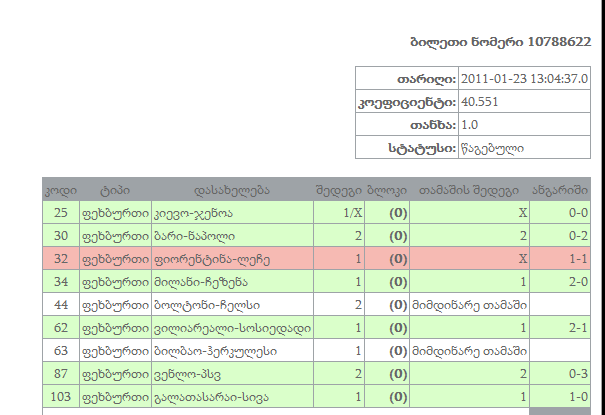This screenshot has height=415, width=605.
Task: Click the 'დასახელება' column header
Action: [x=232, y=190]
